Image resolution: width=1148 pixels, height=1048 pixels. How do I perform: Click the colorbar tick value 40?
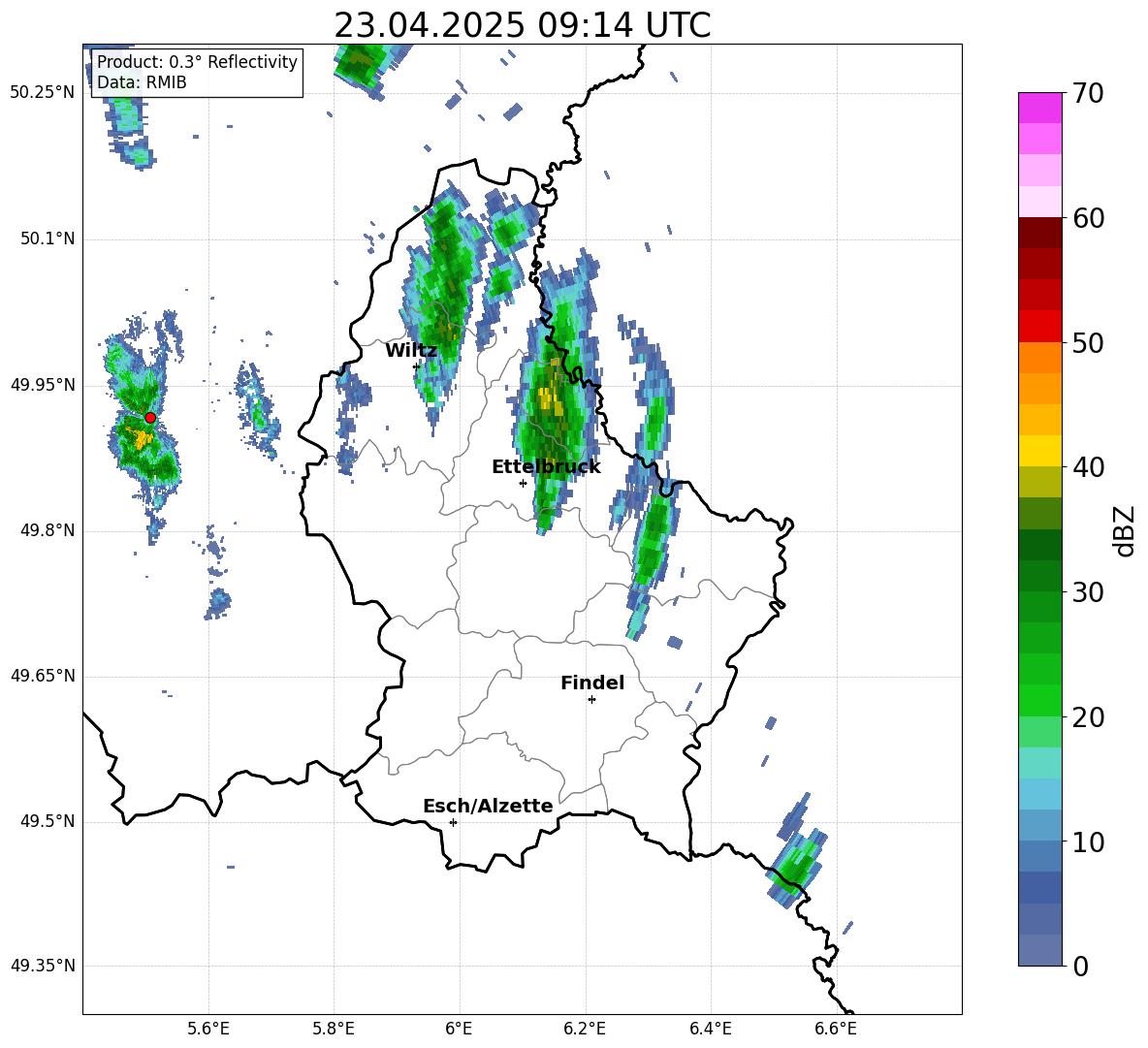click(x=1088, y=467)
